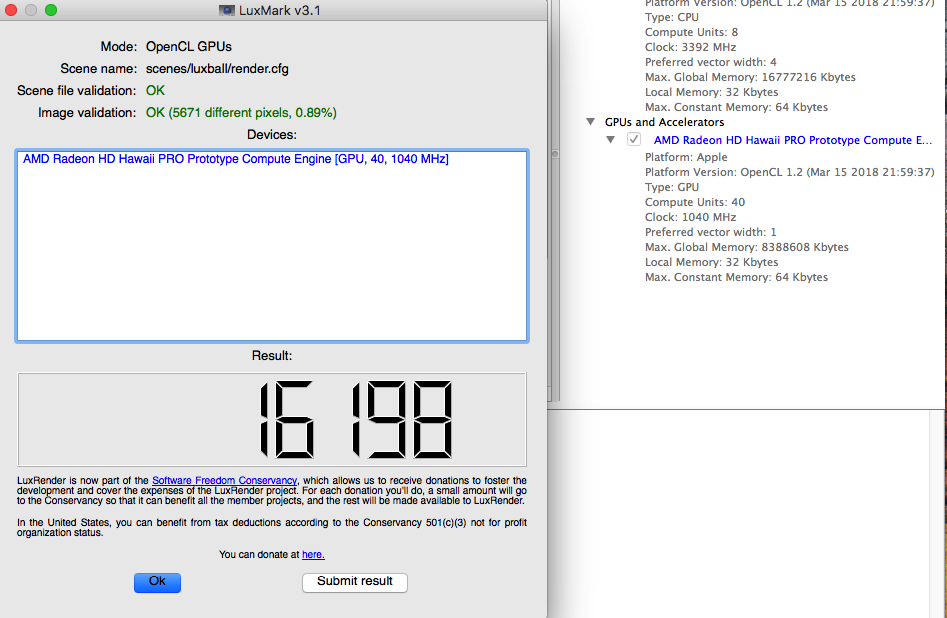Click the 'OpenCL GPUs' mode value

click(188, 47)
